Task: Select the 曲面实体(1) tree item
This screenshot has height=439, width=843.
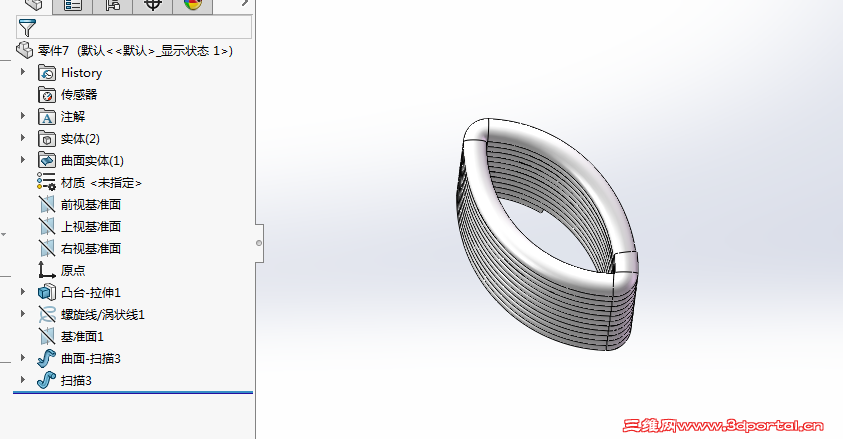Action: [92, 161]
